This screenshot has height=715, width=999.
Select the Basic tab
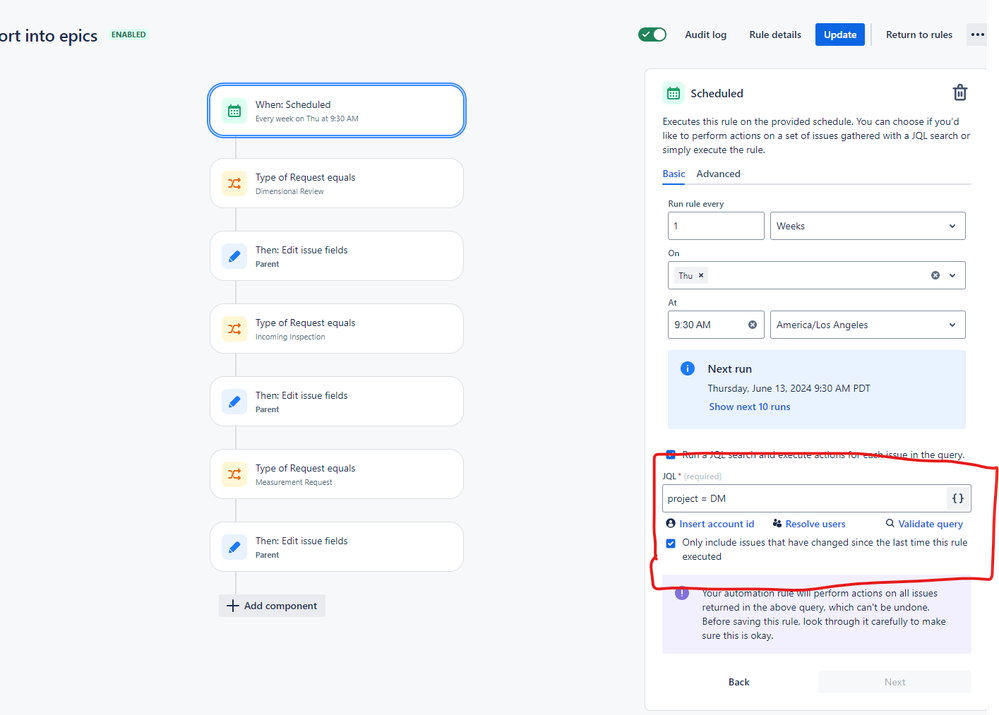[x=673, y=173]
